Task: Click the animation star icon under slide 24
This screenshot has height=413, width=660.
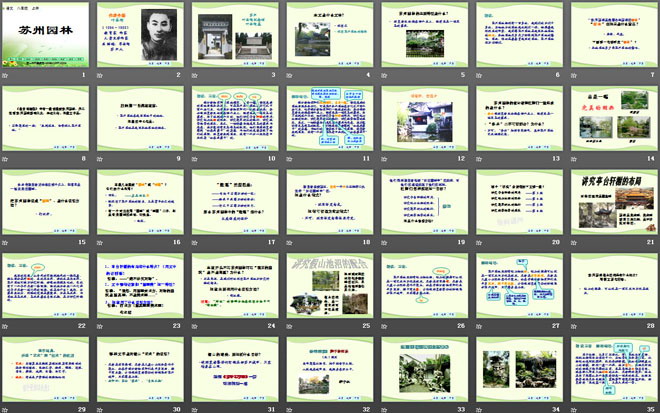Action: [x=194, y=326]
